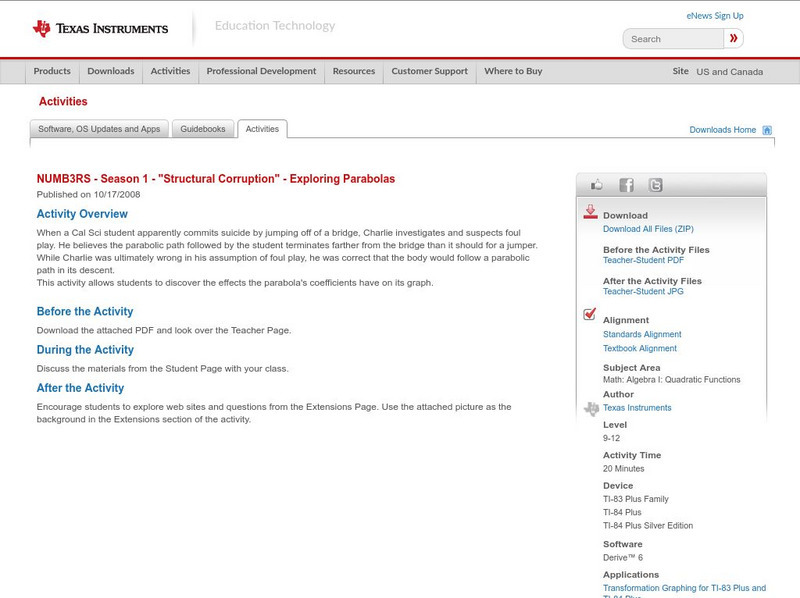The image size is (800, 598).
Task: Click the thumbs-up like icon
Action: coord(596,185)
